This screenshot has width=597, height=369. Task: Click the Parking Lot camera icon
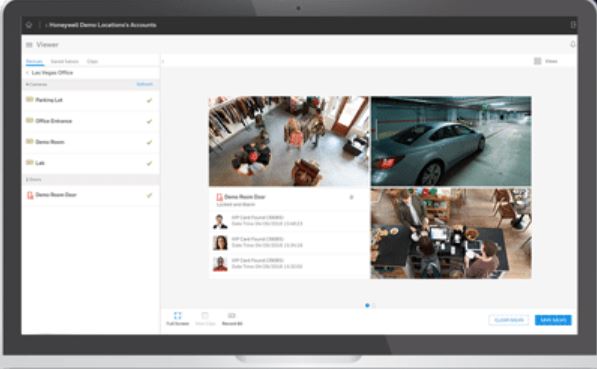[30, 100]
